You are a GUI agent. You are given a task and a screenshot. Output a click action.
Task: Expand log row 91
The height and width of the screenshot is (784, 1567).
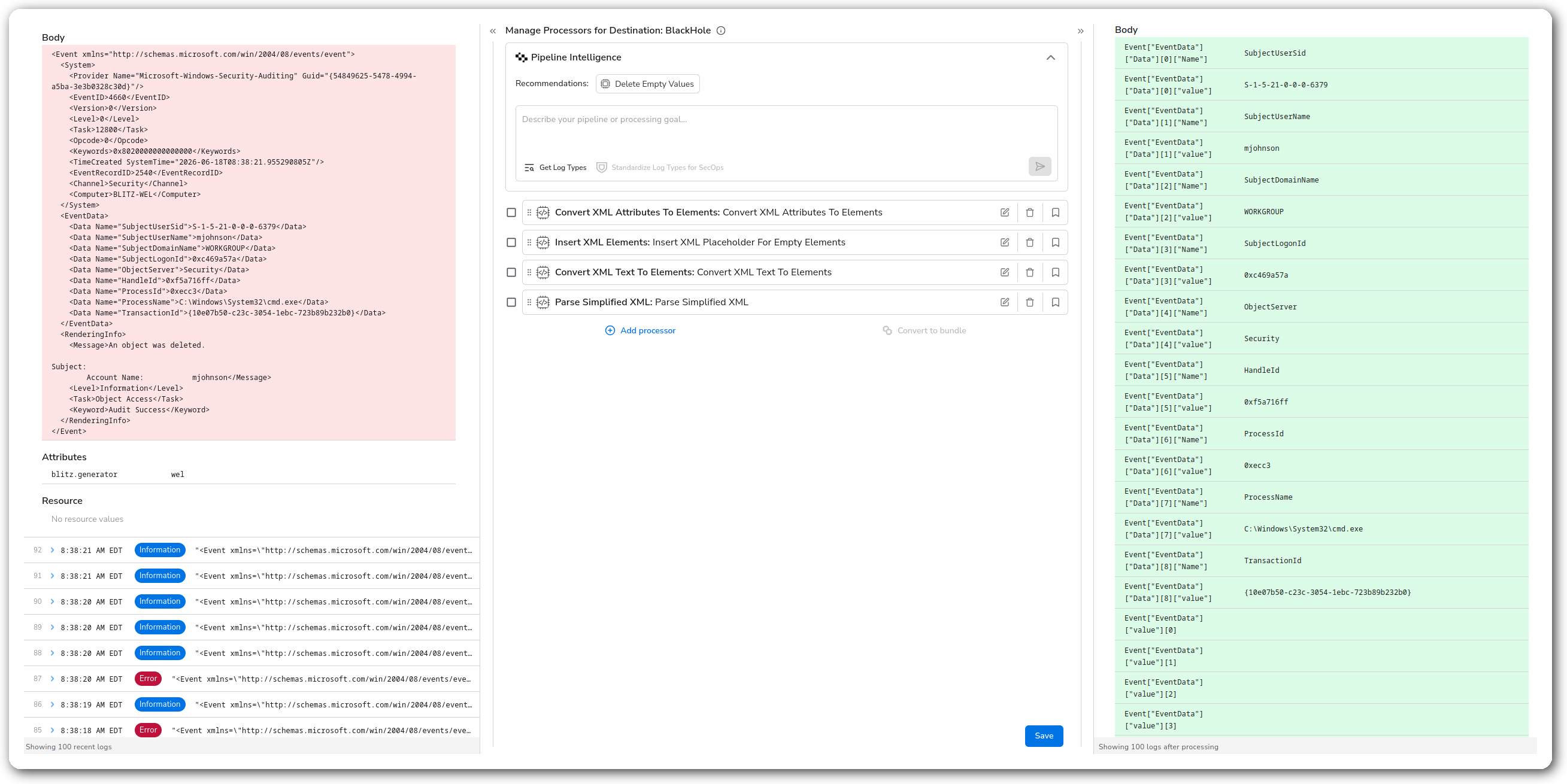point(52,575)
